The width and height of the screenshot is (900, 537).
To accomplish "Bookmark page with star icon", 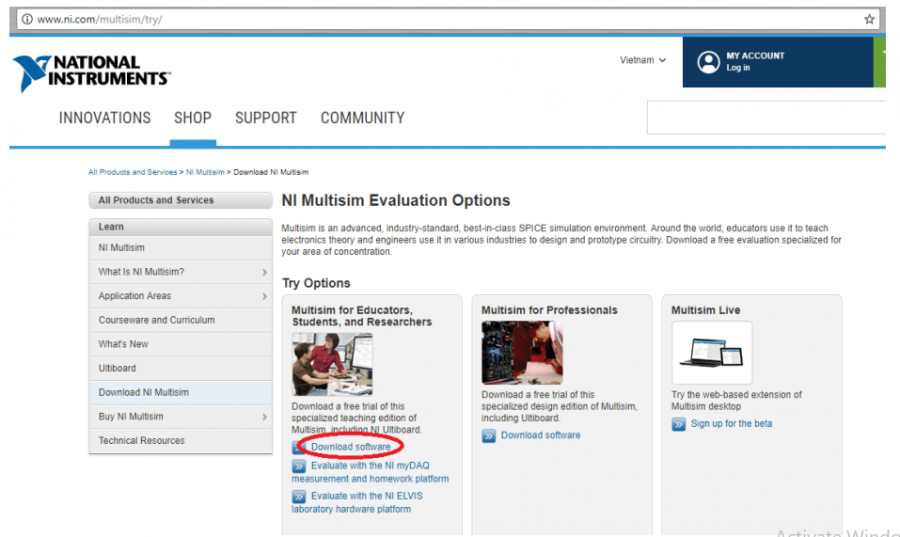I will tap(869, 19).
